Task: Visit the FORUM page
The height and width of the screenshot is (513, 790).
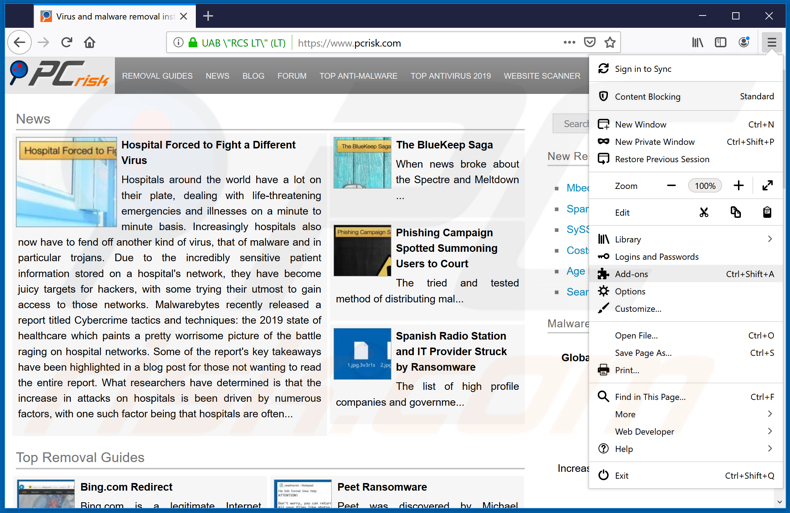Action: click(292, 76)
